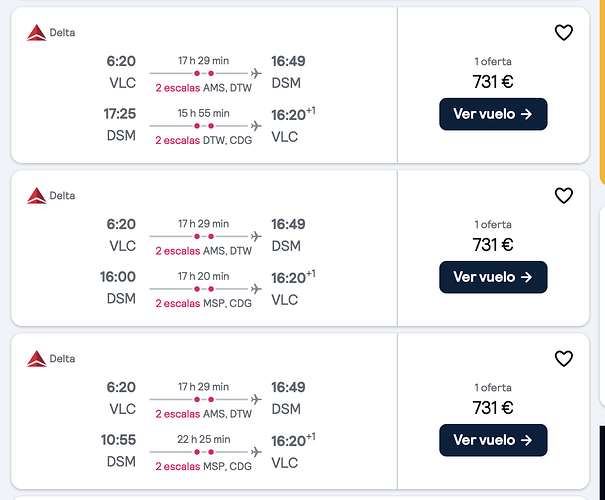The width and height of the screenshot is (605, 500).
Task: Favorite the second Delta flight result
Action: point(564,196)
